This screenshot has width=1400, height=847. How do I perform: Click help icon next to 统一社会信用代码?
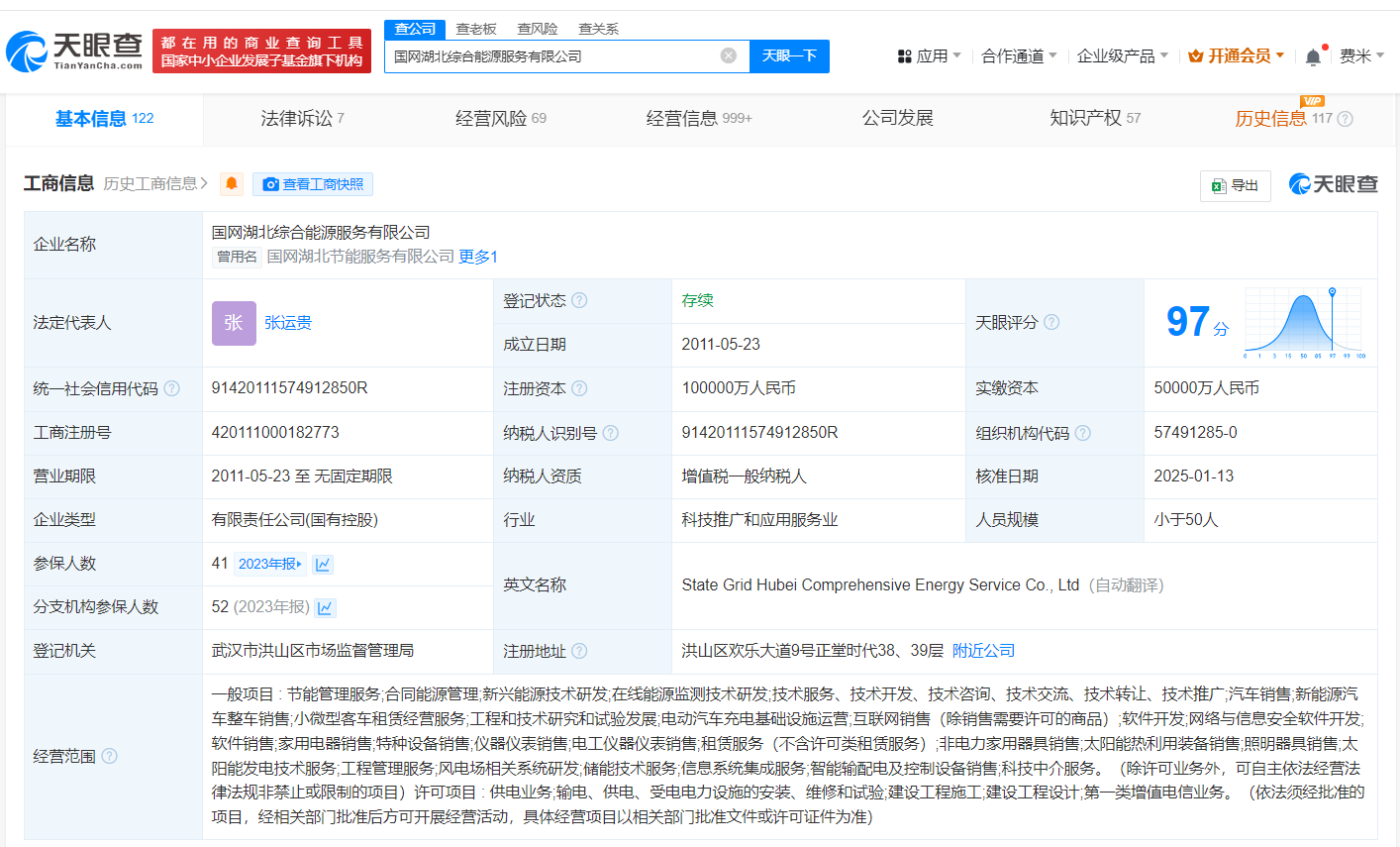172,388
